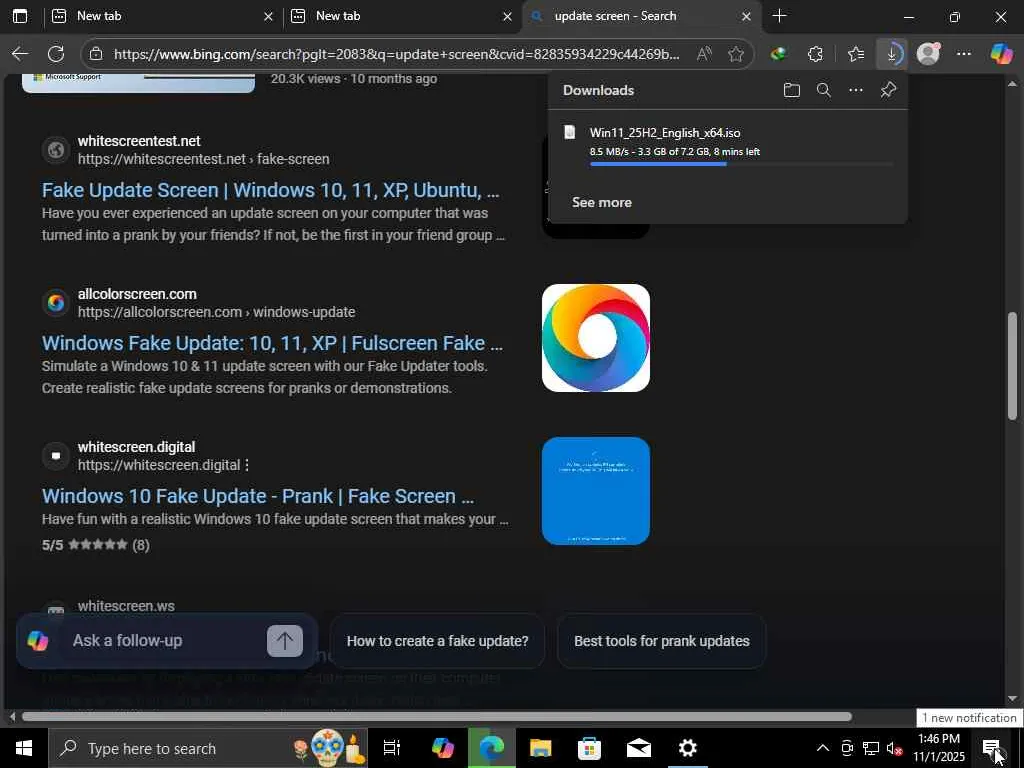Open Settings gear on the taskbar
The height and width of the screenshot is (768, 1024).
pos(687,748)
